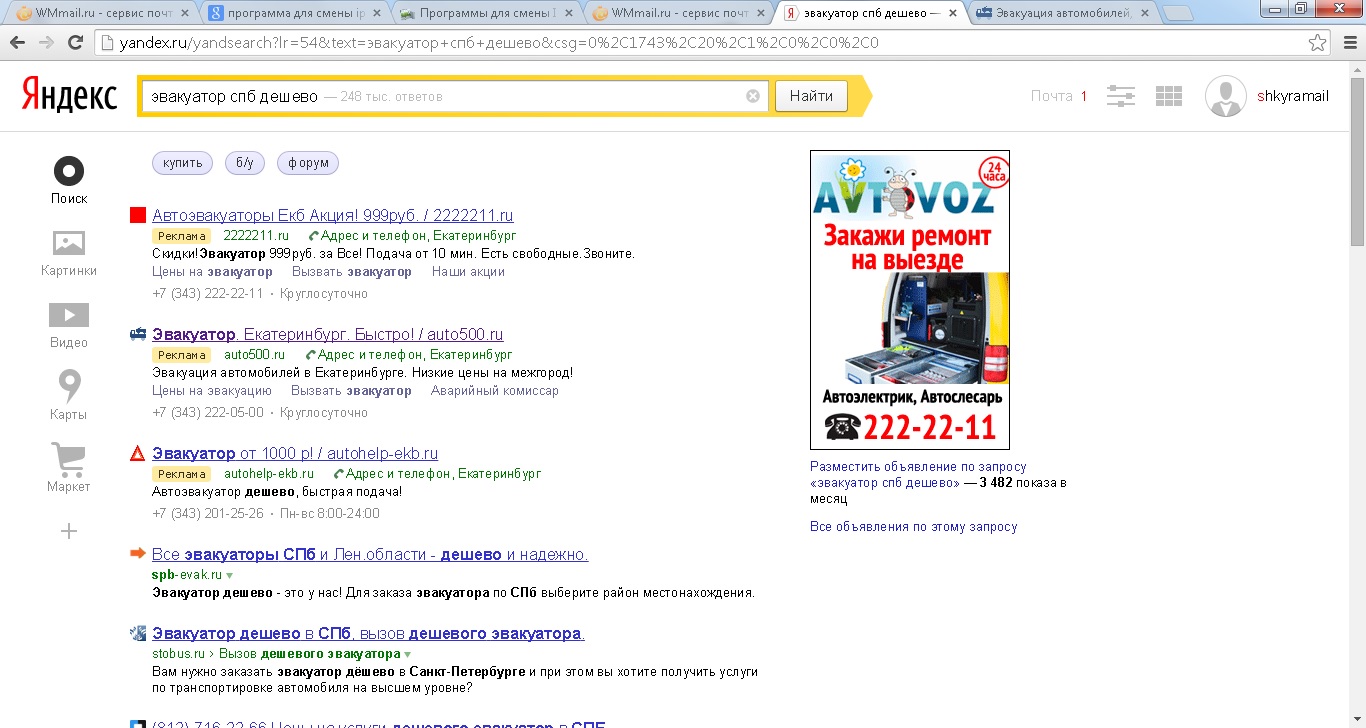The width and height of the screenshot is (1366, 728).
Task: Click Разместить объявление по запросу link
Action: click(x=918, y=467)
